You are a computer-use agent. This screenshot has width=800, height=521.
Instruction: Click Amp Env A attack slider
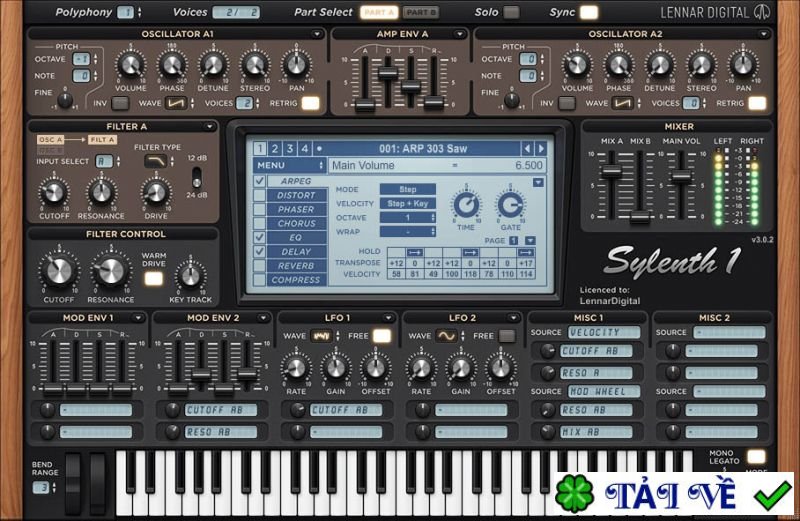click(x=365, y=105)
